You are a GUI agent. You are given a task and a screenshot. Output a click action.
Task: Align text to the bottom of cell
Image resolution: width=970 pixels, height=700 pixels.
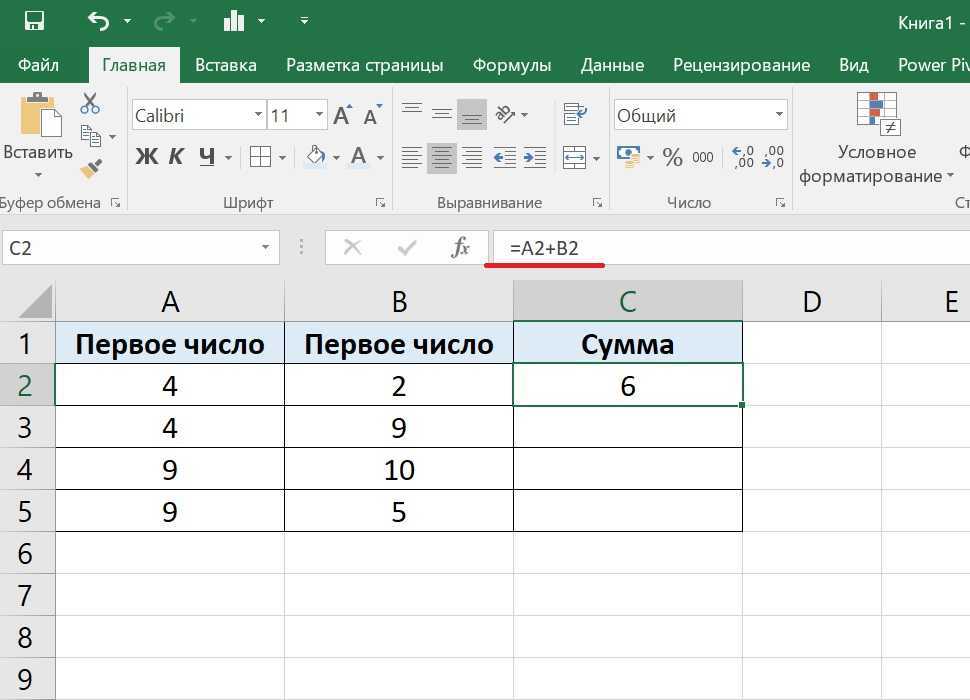pos(472,114)
